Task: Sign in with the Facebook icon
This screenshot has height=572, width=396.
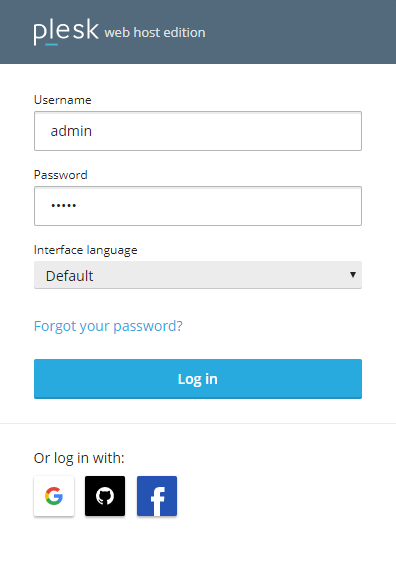Action: tap(157, 496)
